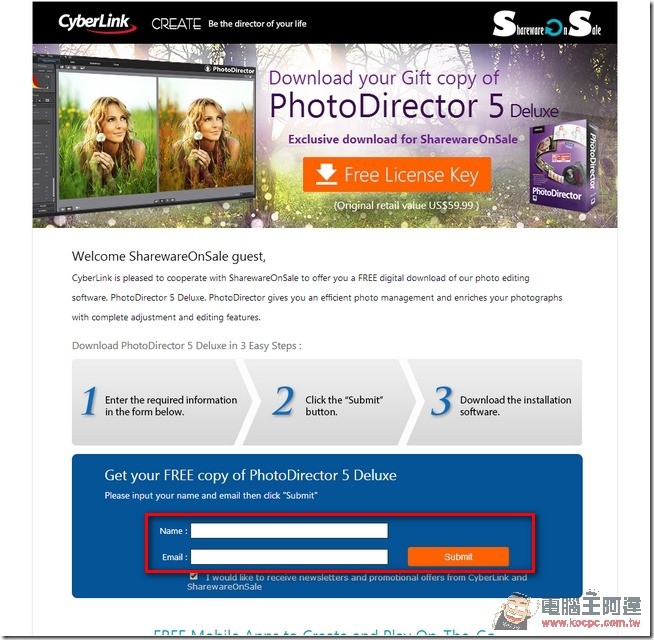This screenshot has height=640, width=654.
Task: Click the before-and-after photo preview
Action: [156, 134]
